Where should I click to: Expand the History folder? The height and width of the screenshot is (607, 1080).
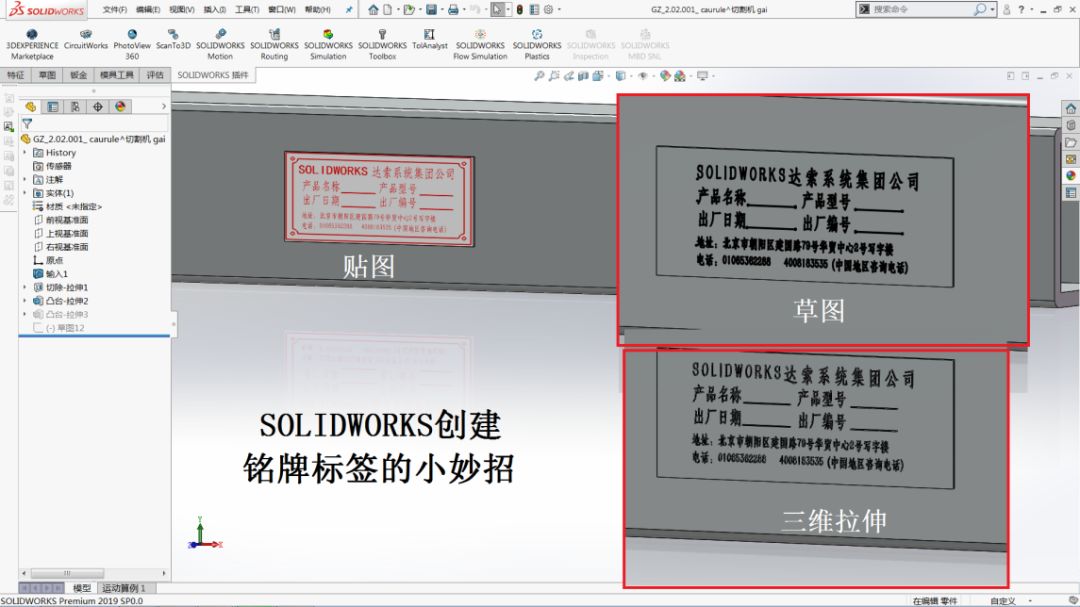[25, 152]
